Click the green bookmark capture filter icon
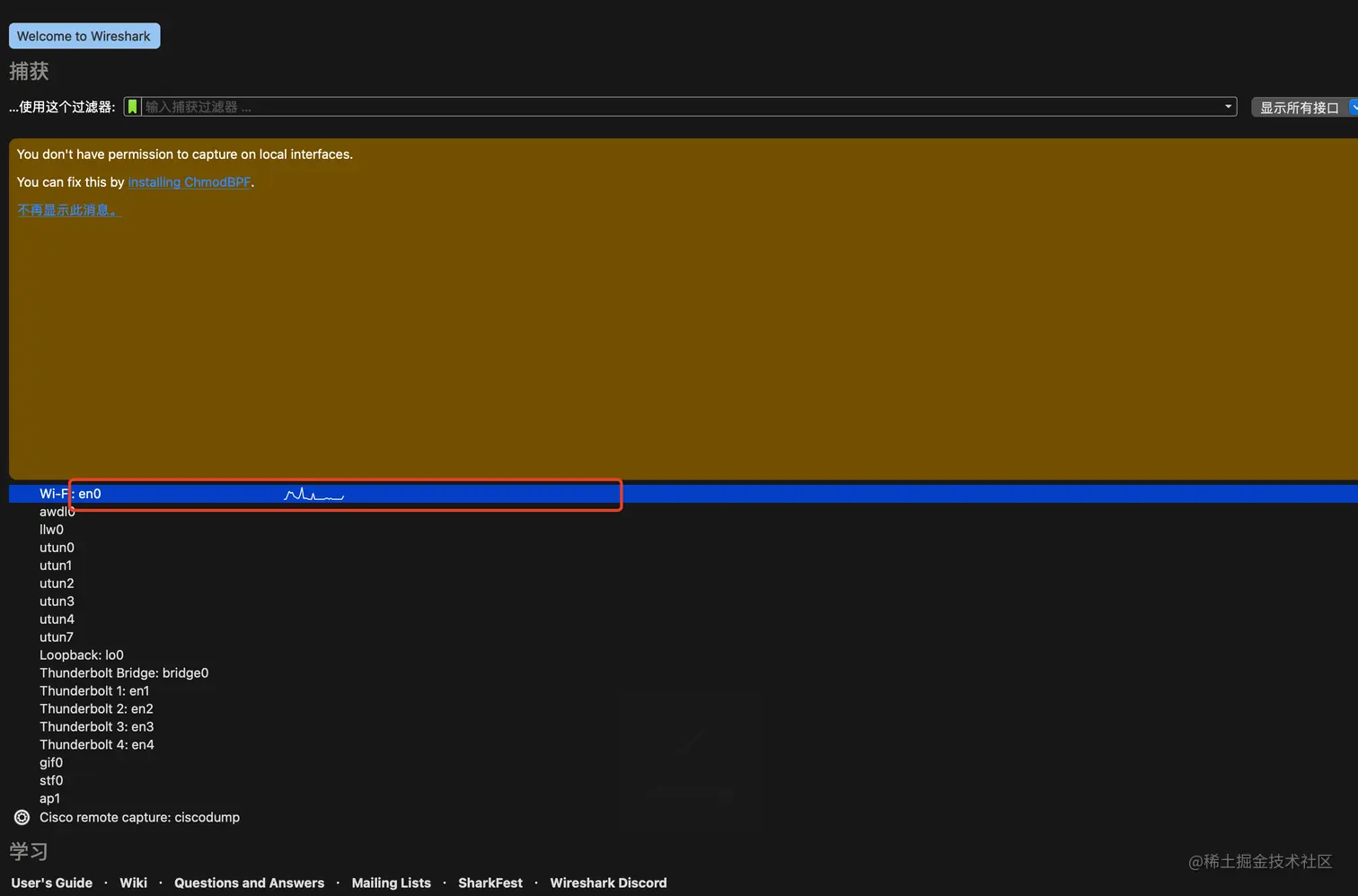The width and height of the screenshot is (1358, 896). (133, 107)
